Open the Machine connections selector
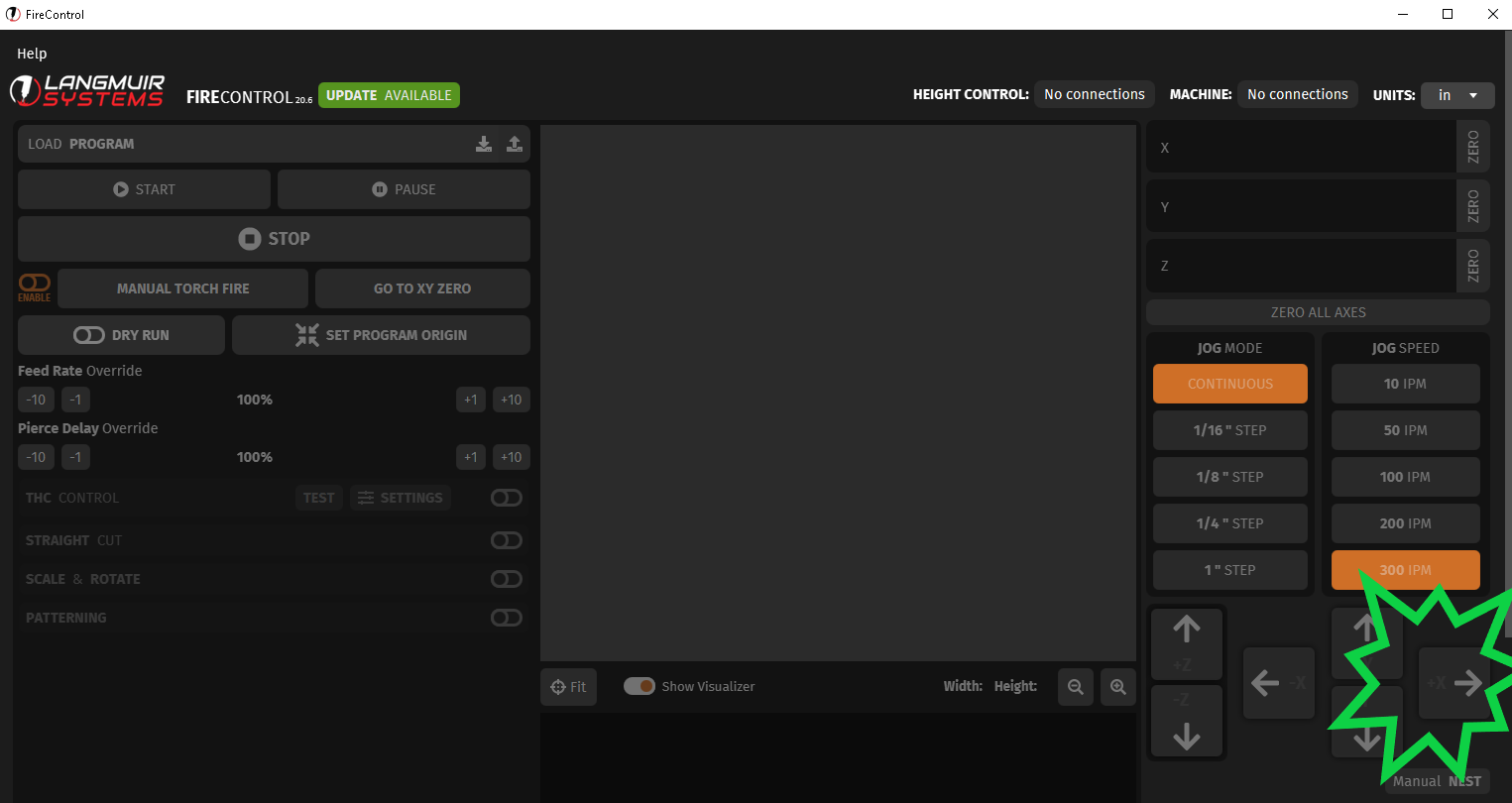 point(1297,94)
